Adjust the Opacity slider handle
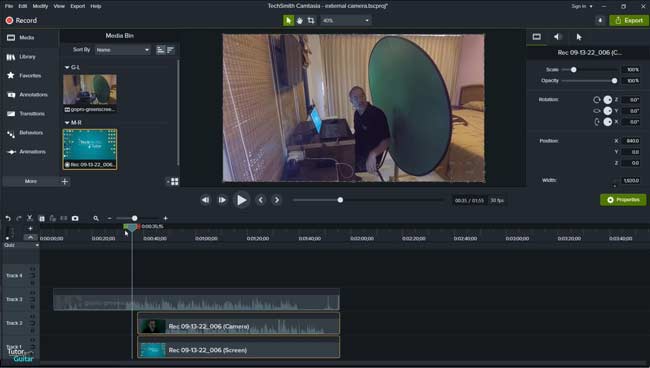 click(x=614, y=81)
